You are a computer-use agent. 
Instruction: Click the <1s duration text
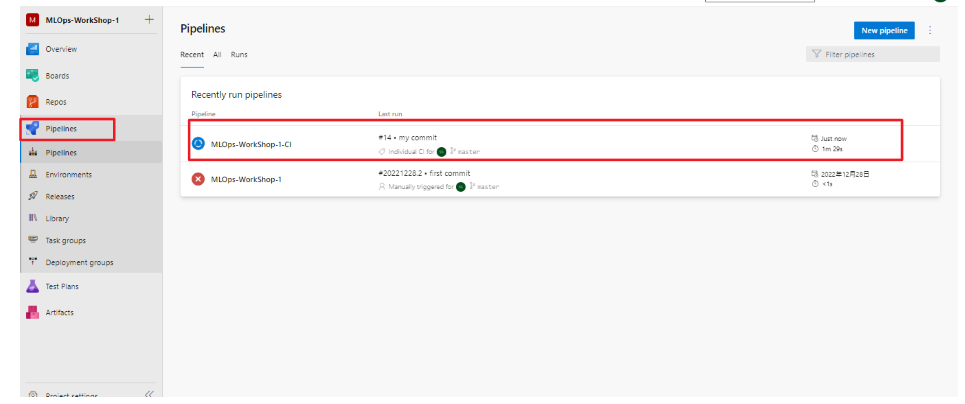(827, 184)
